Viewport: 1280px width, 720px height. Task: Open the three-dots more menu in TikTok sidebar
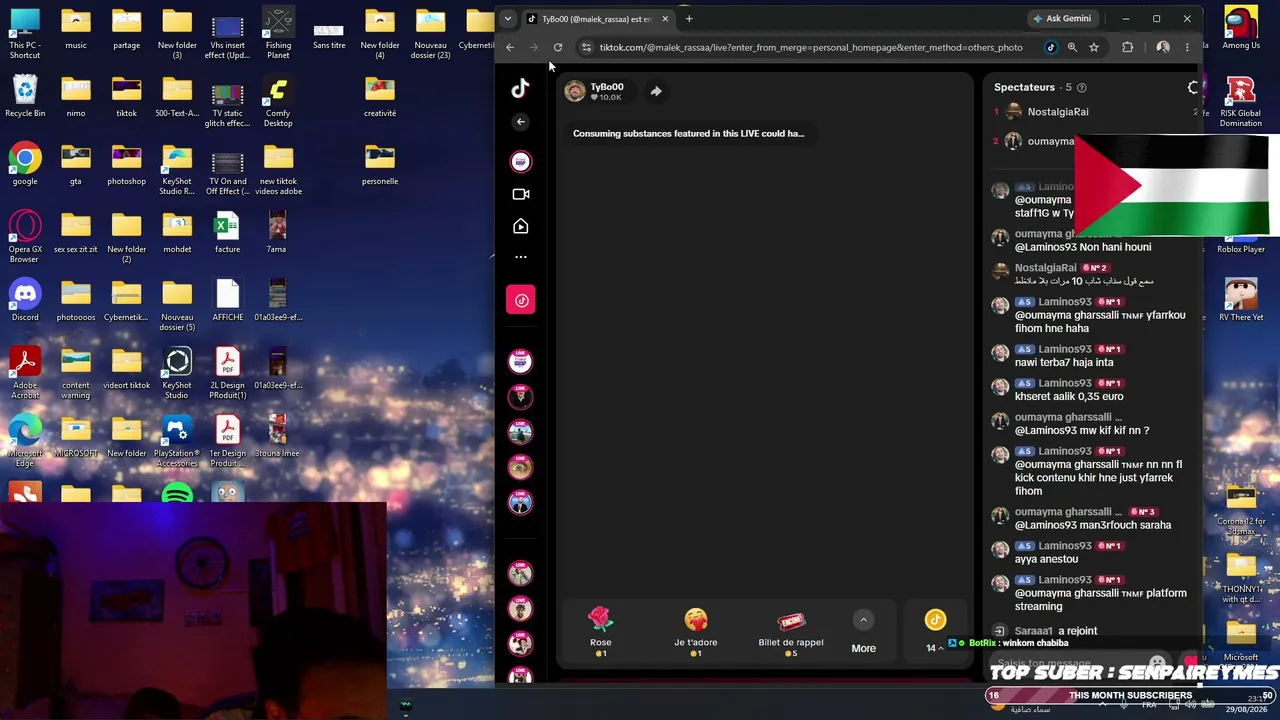click(x=520, y=257)
